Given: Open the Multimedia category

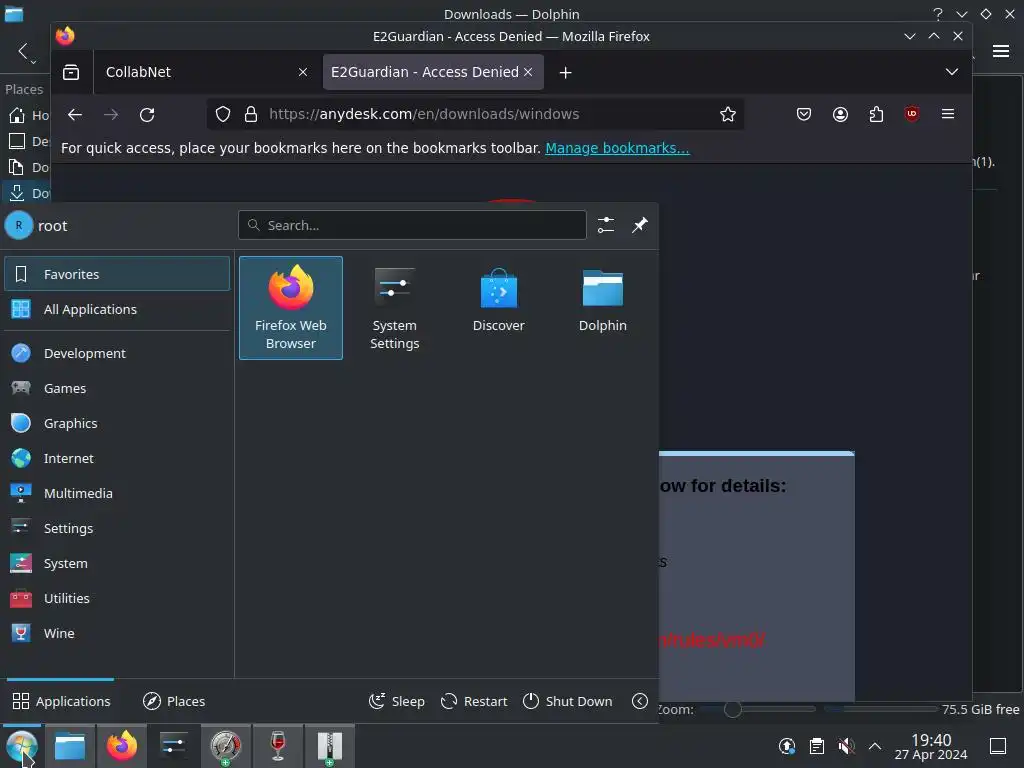Looking at the screenshot, I should coord(117,494).
